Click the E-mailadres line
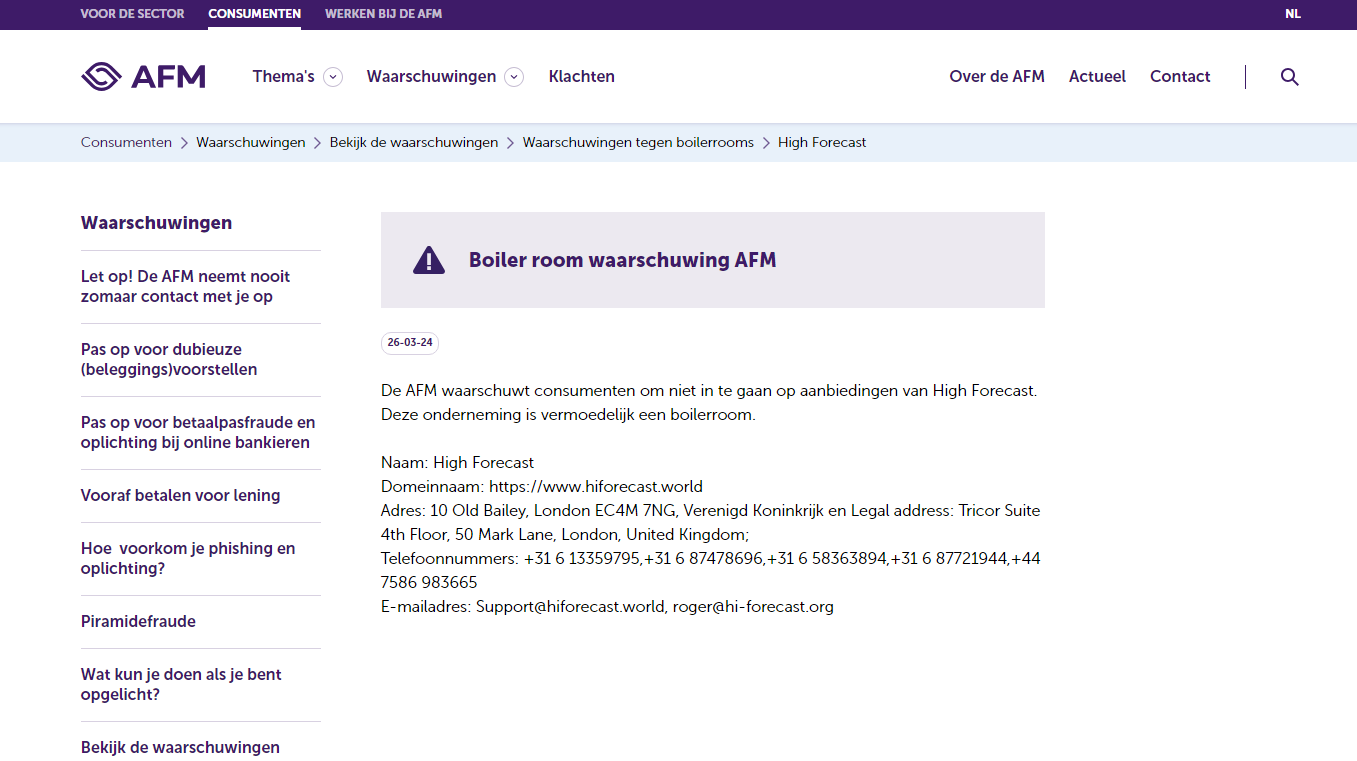Screen dimensions: 1357x761 tap(607, 607)
